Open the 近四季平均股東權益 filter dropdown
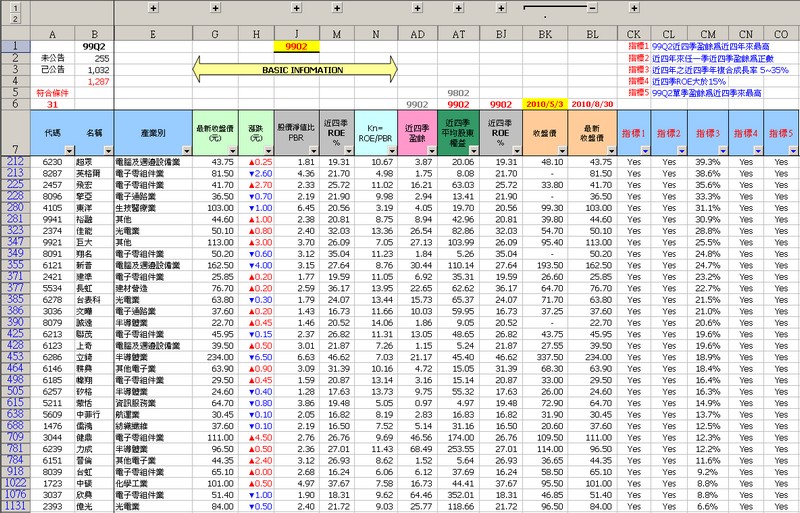The width and height of the screenshot is (800, 513). [474, 151]
